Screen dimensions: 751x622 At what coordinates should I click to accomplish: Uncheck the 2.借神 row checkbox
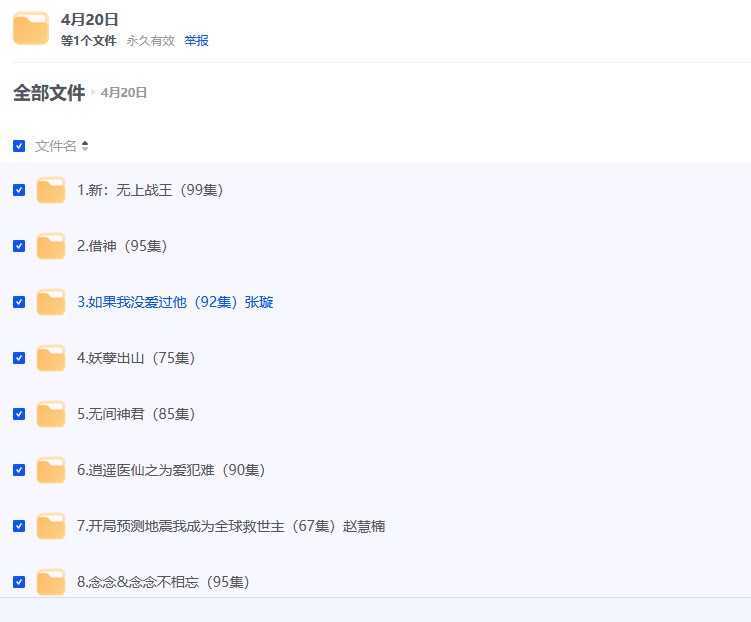pyautogui.click(x=19, y=246)
